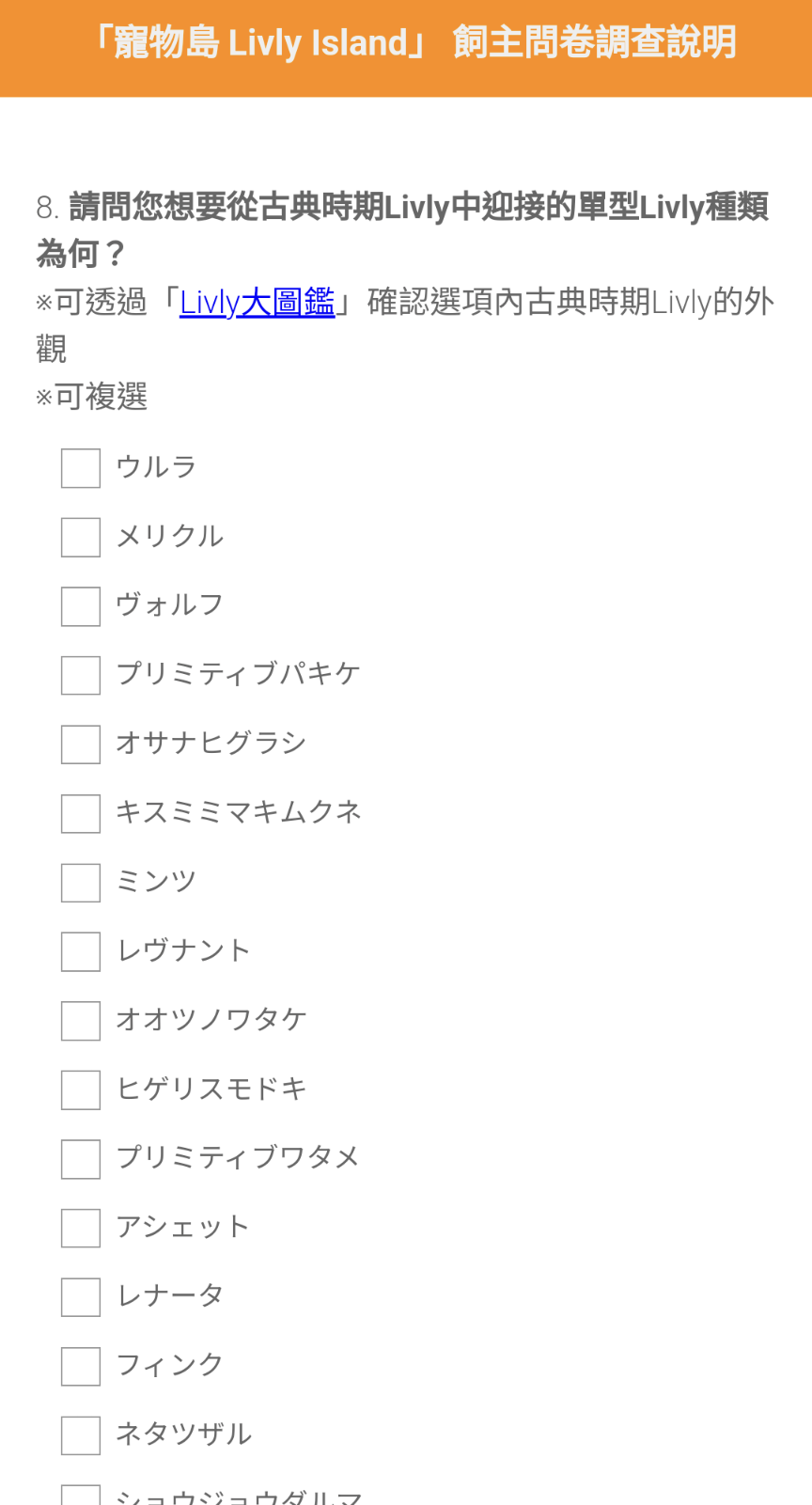Tick the アシェット checkbox
Image resolution: width=812 pixels, height=1505 pixels.
[x=81, y=1229]
